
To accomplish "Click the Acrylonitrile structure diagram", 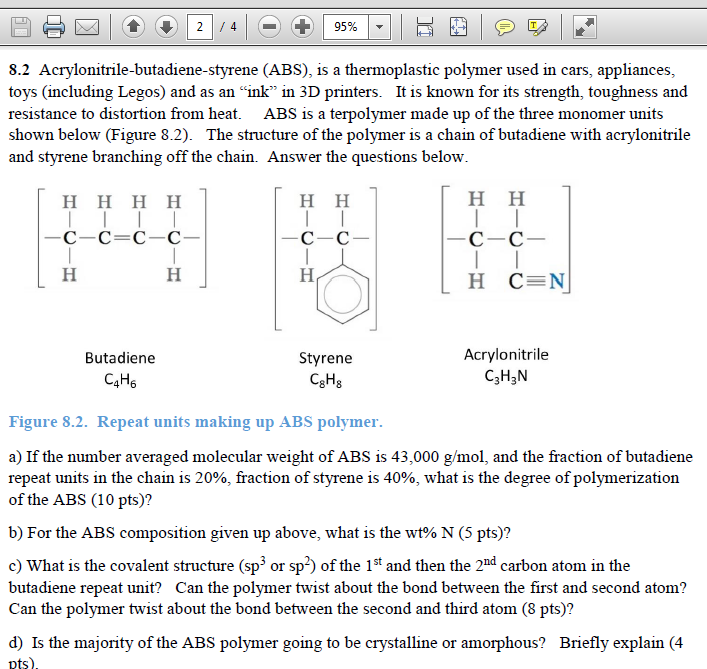I will click(x=505, y=238).
